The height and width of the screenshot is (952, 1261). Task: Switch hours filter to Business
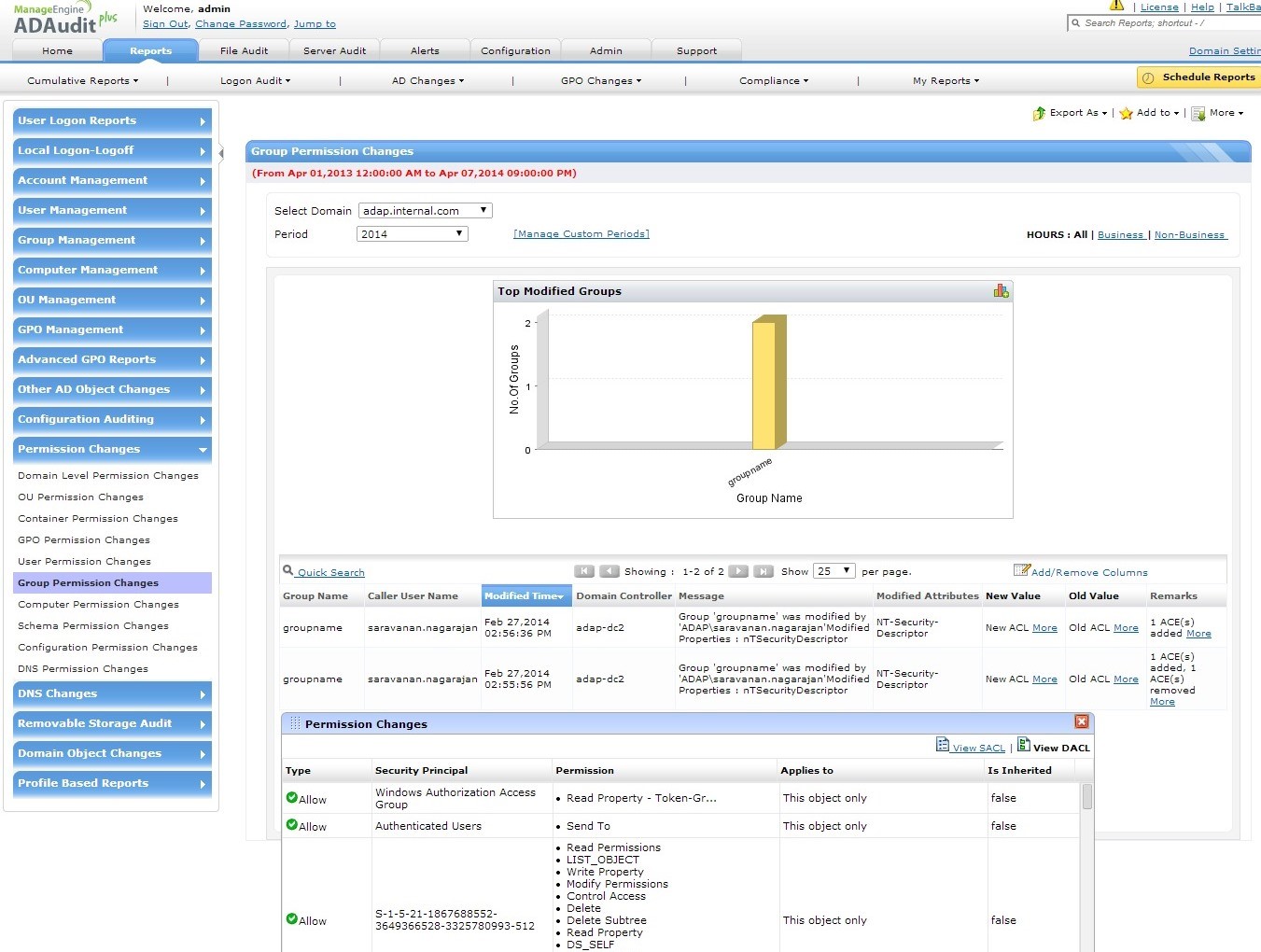1120,235
